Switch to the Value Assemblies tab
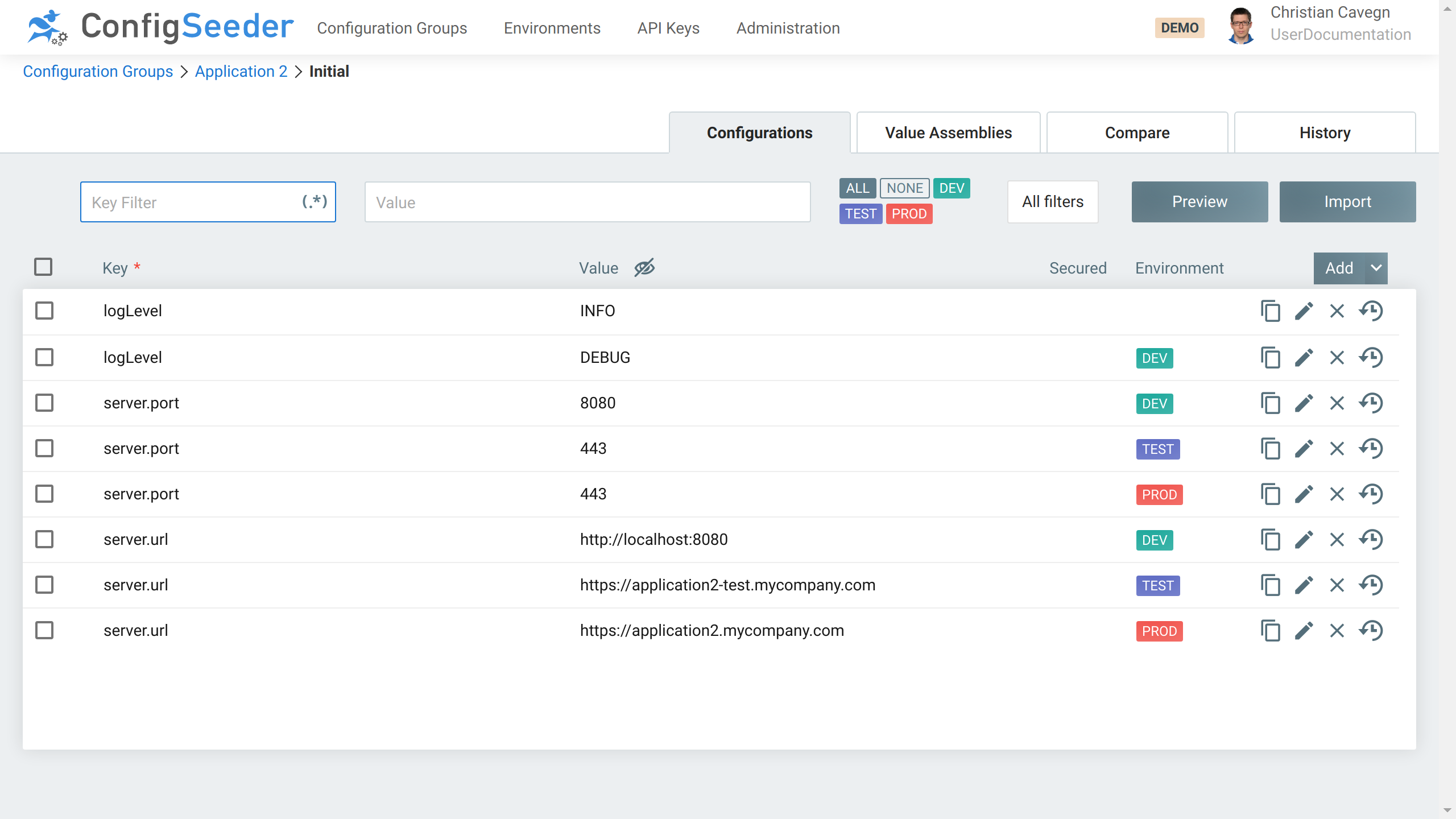 (x=948, y=133)
